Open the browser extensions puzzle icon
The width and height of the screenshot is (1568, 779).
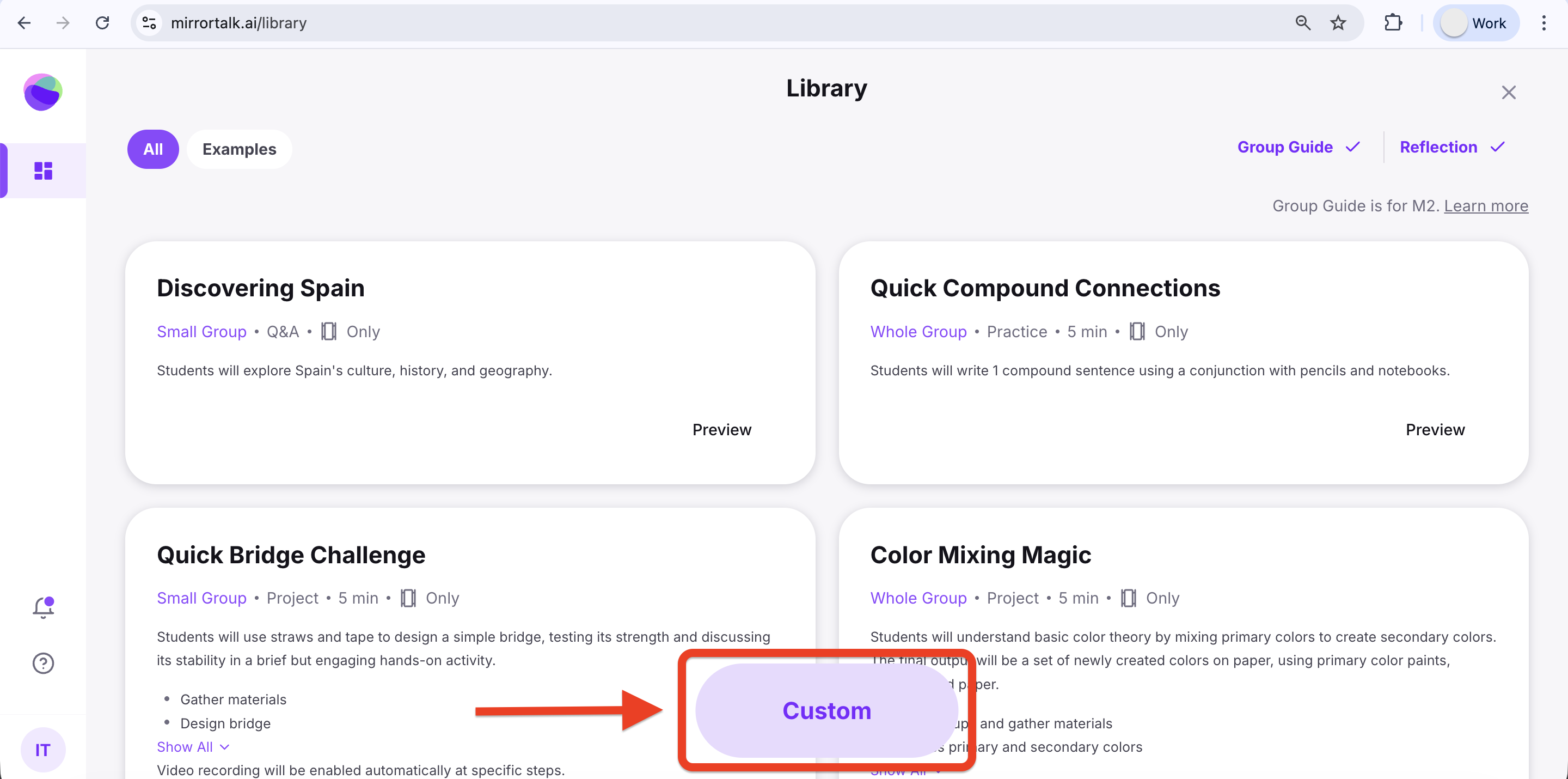[x=1393, y=23]
